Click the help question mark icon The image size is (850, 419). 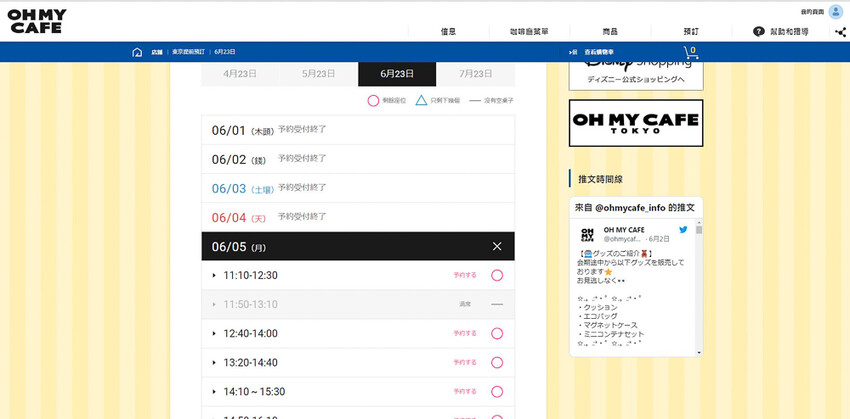coord(759,32)
